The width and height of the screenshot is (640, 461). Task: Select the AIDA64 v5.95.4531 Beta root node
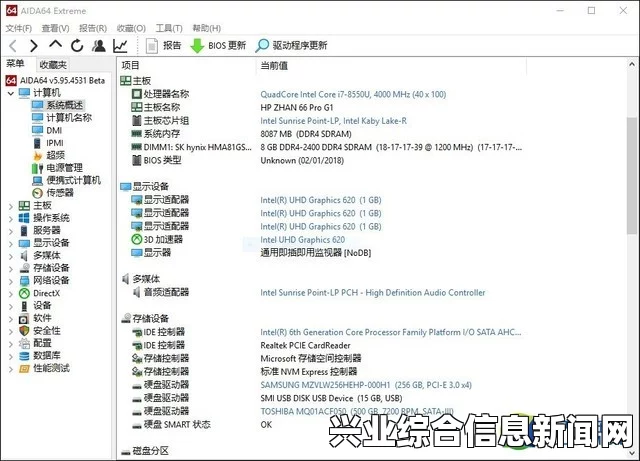coord(55,80)
